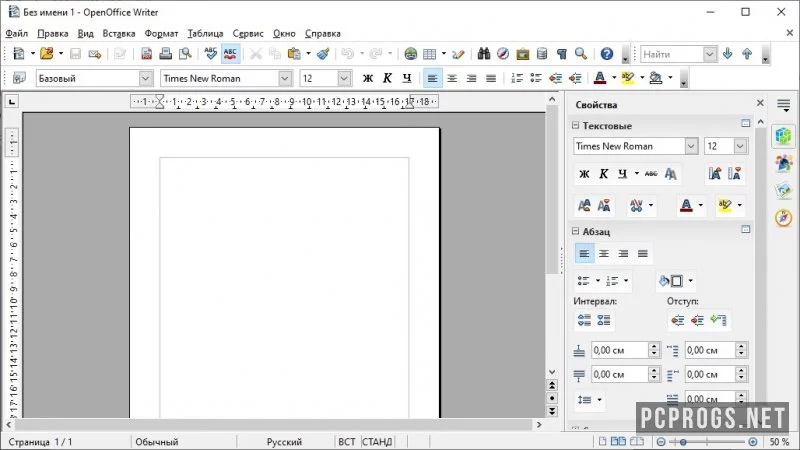Open a file with the folder icon
Image resolution: width=800 pixels, height=450 pixels.
click(x=46, y=54)
